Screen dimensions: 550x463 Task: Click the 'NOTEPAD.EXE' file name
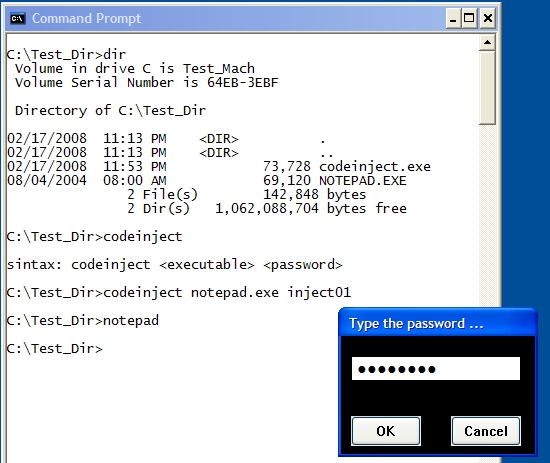click(363, 181)
